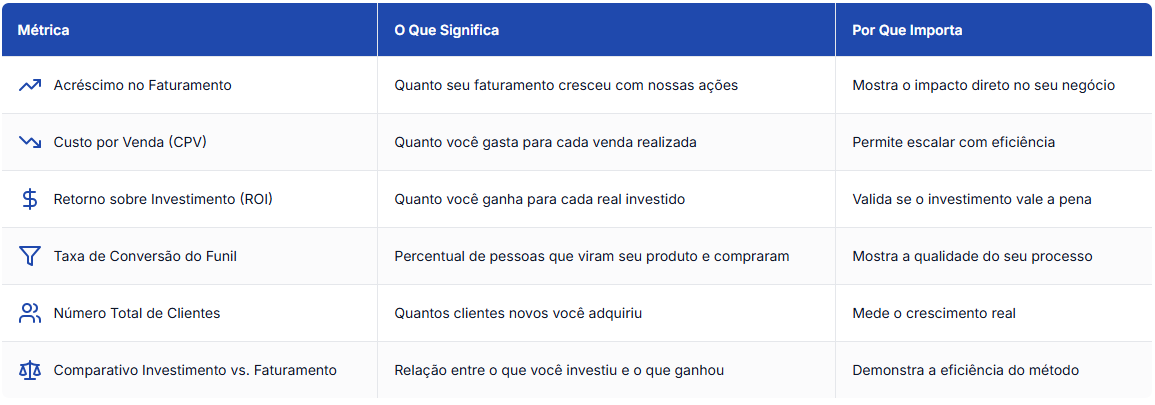The width and height of the screenshot is (1155, 405).
Task: Click Comparativo Investimento vs. Faturamento label
Action: 195,370
